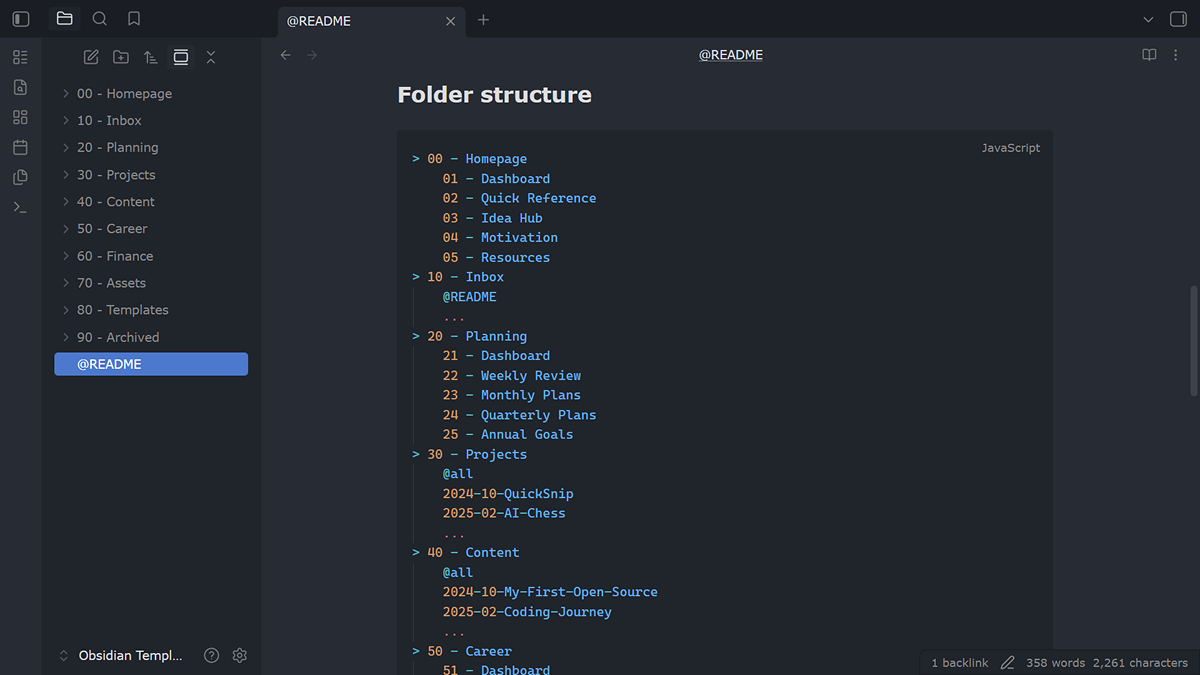Click code line 22 - Weekly Review

511,375
